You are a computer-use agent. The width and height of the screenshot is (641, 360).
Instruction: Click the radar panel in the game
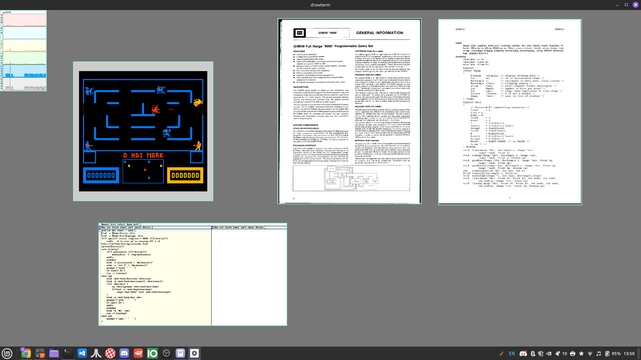143,172
